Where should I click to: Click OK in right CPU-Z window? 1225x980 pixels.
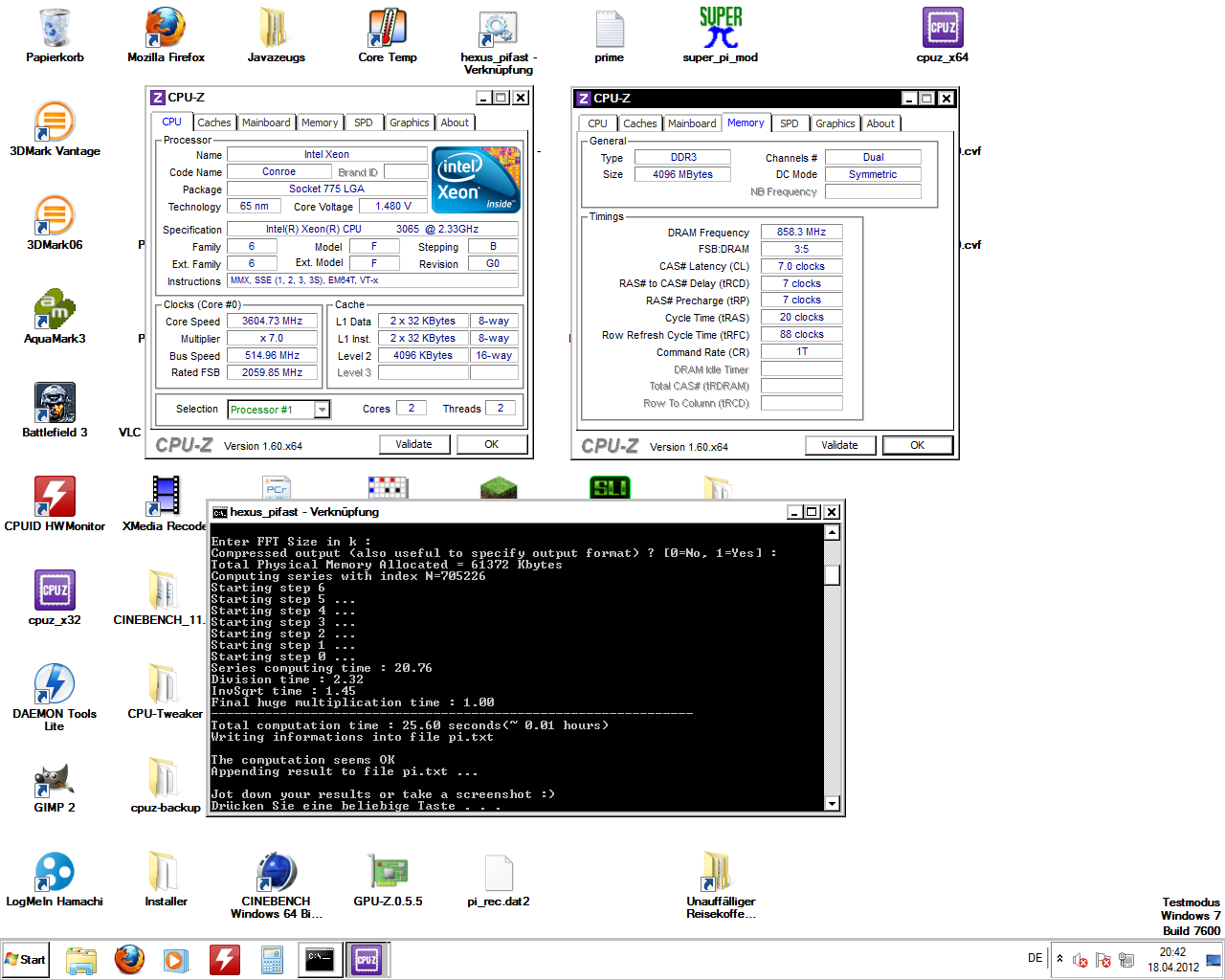(x=917, y=445)
